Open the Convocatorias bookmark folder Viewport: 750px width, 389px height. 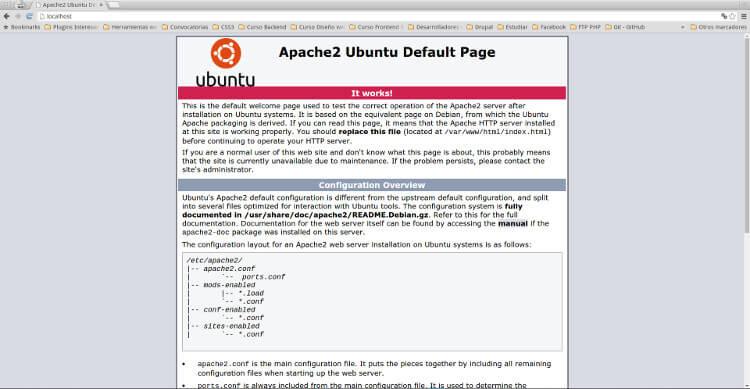click(x=185, y=27)
